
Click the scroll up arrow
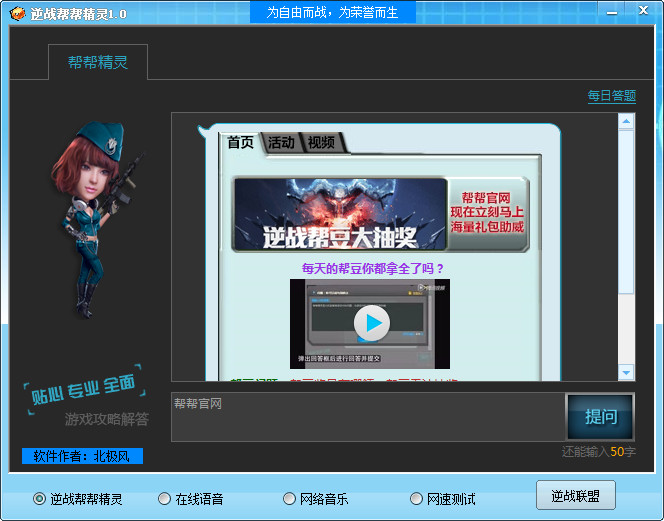626,122
